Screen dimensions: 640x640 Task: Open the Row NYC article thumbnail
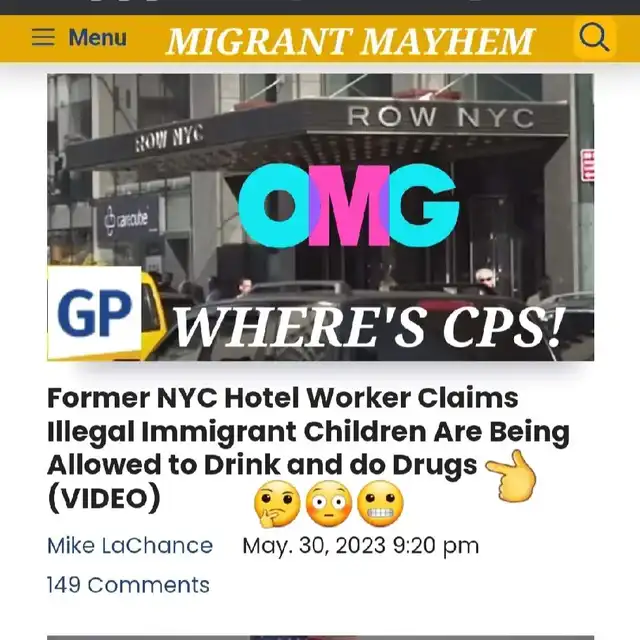point(320,217)
